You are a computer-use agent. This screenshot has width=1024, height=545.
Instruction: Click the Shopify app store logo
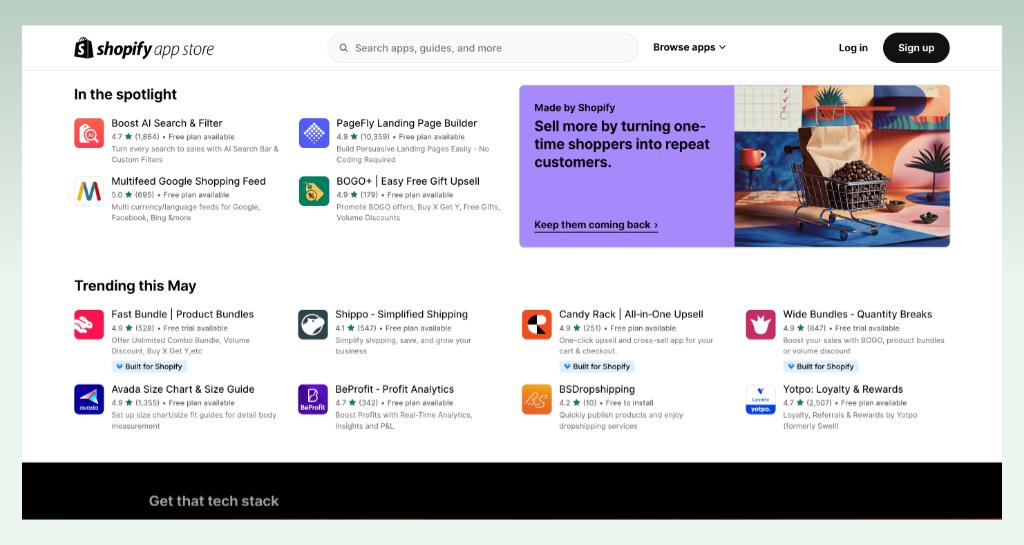click(x=144, y=48)
